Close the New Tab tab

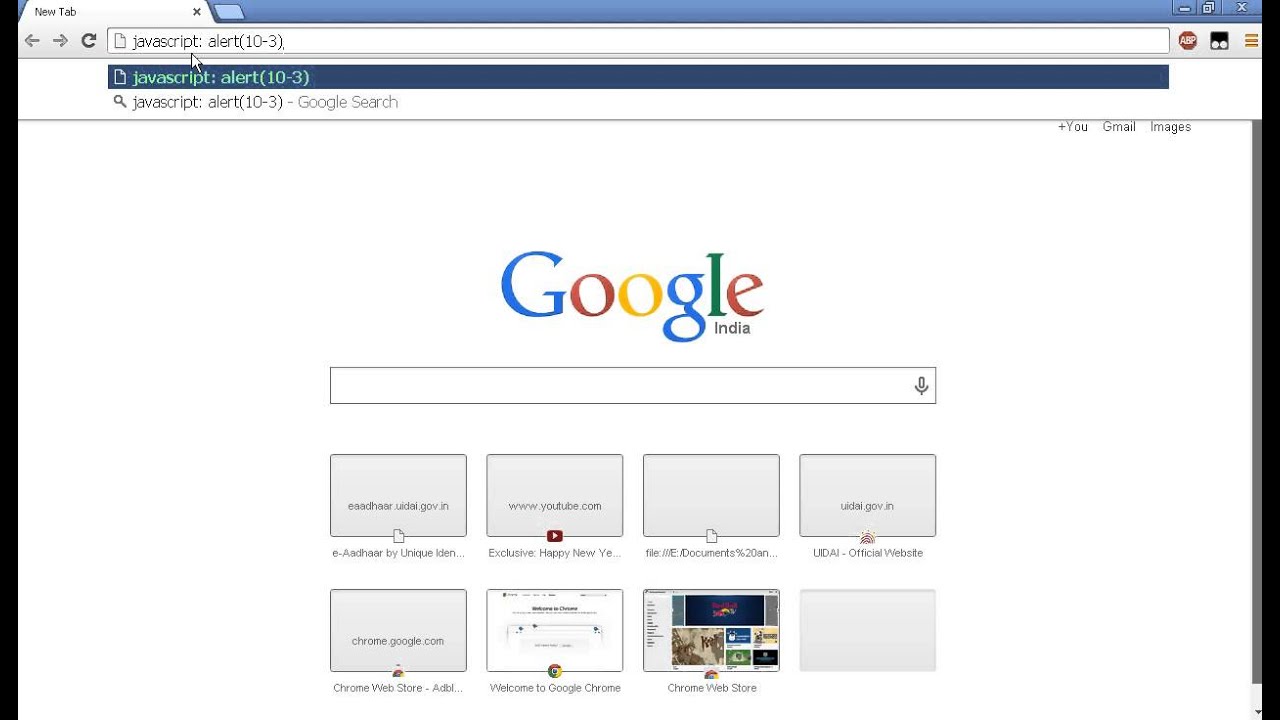click(x=197, y=12)
